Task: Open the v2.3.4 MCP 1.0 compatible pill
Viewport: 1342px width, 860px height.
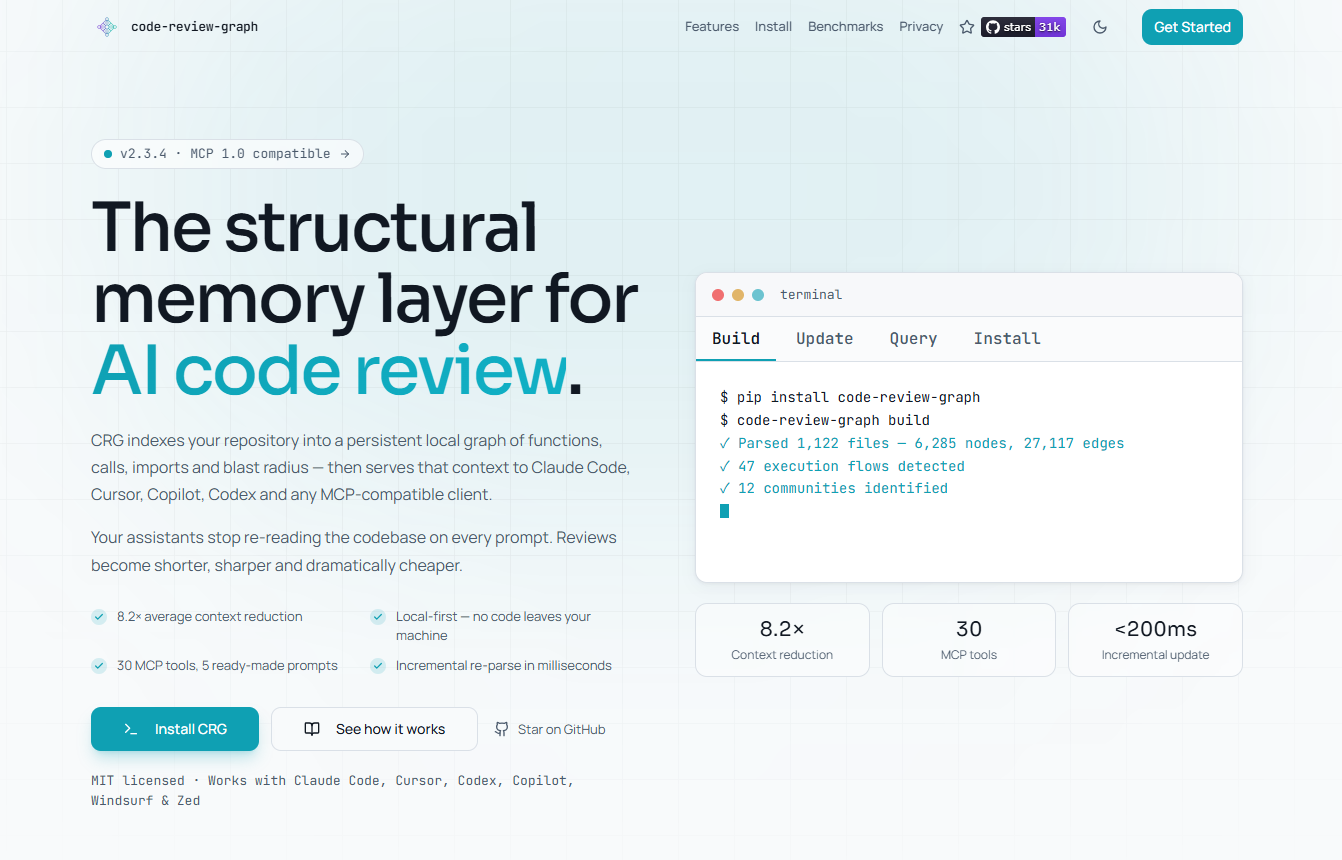Action: pos(227,154)
